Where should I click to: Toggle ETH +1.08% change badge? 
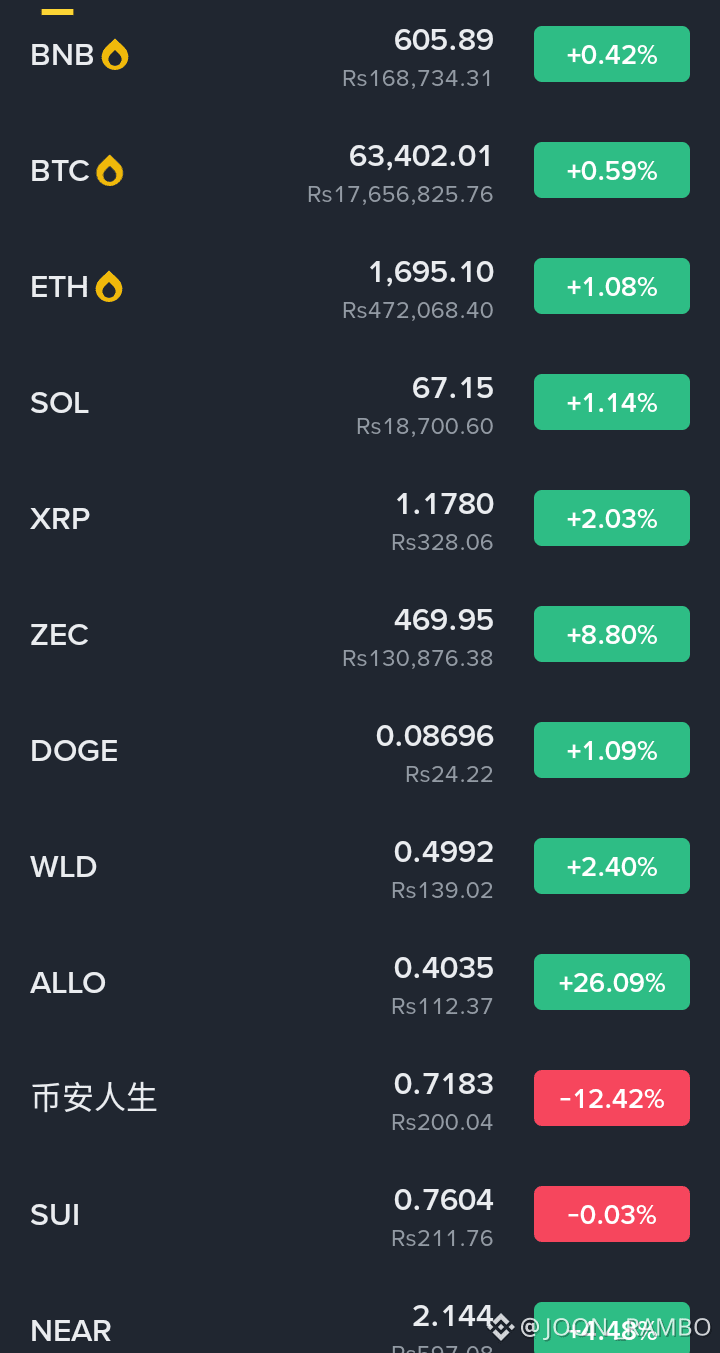[x=612, y=286]
